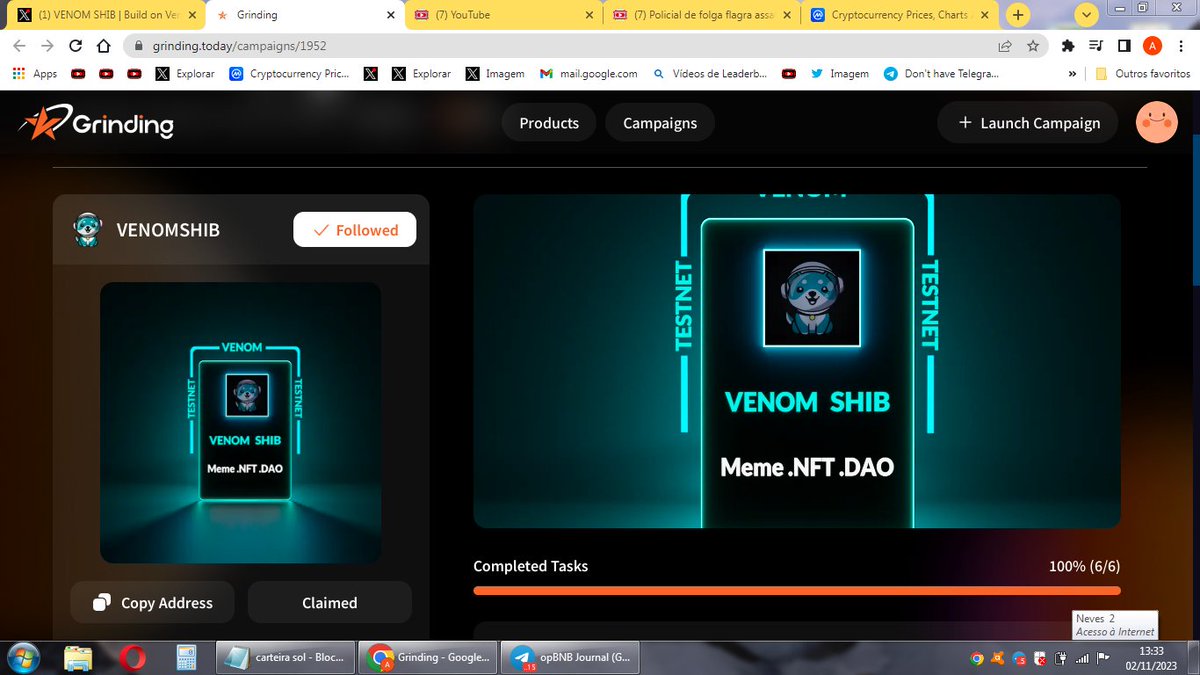Expand the bookmarks overflow chevron
The width and height of the screenshot is (1200, 675).
(1072, 73)
